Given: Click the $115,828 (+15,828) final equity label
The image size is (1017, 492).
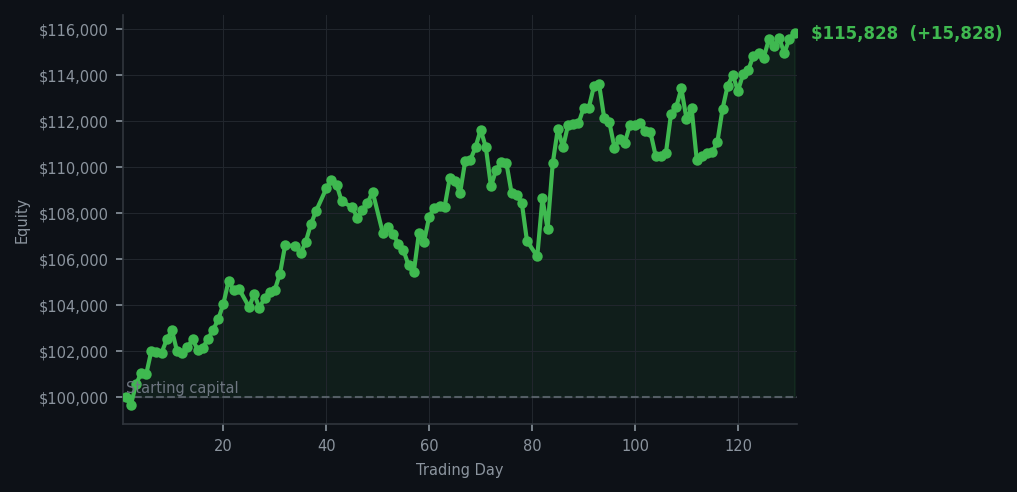Looking at the screenshot, I should (906, 33).
